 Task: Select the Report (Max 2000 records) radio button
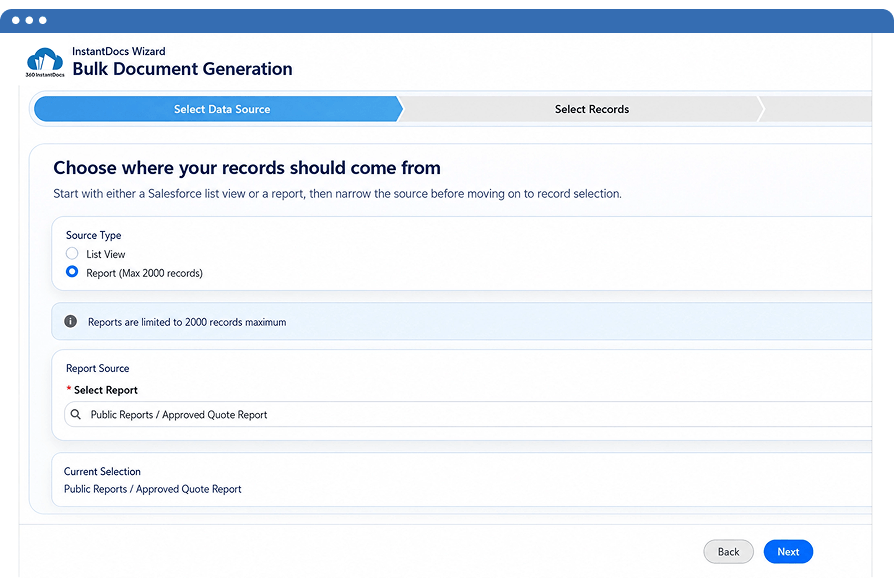72,272
